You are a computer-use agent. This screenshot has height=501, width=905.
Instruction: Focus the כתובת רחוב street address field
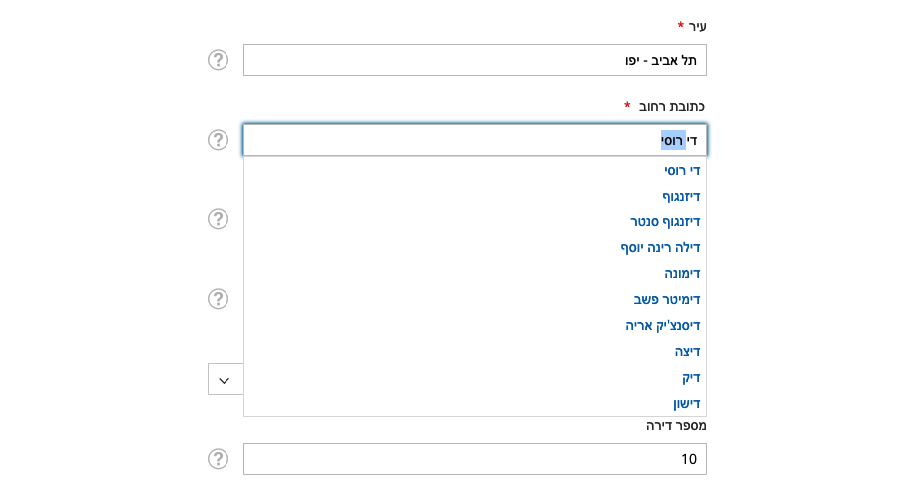pyautogui.click(x=474, y=140)
